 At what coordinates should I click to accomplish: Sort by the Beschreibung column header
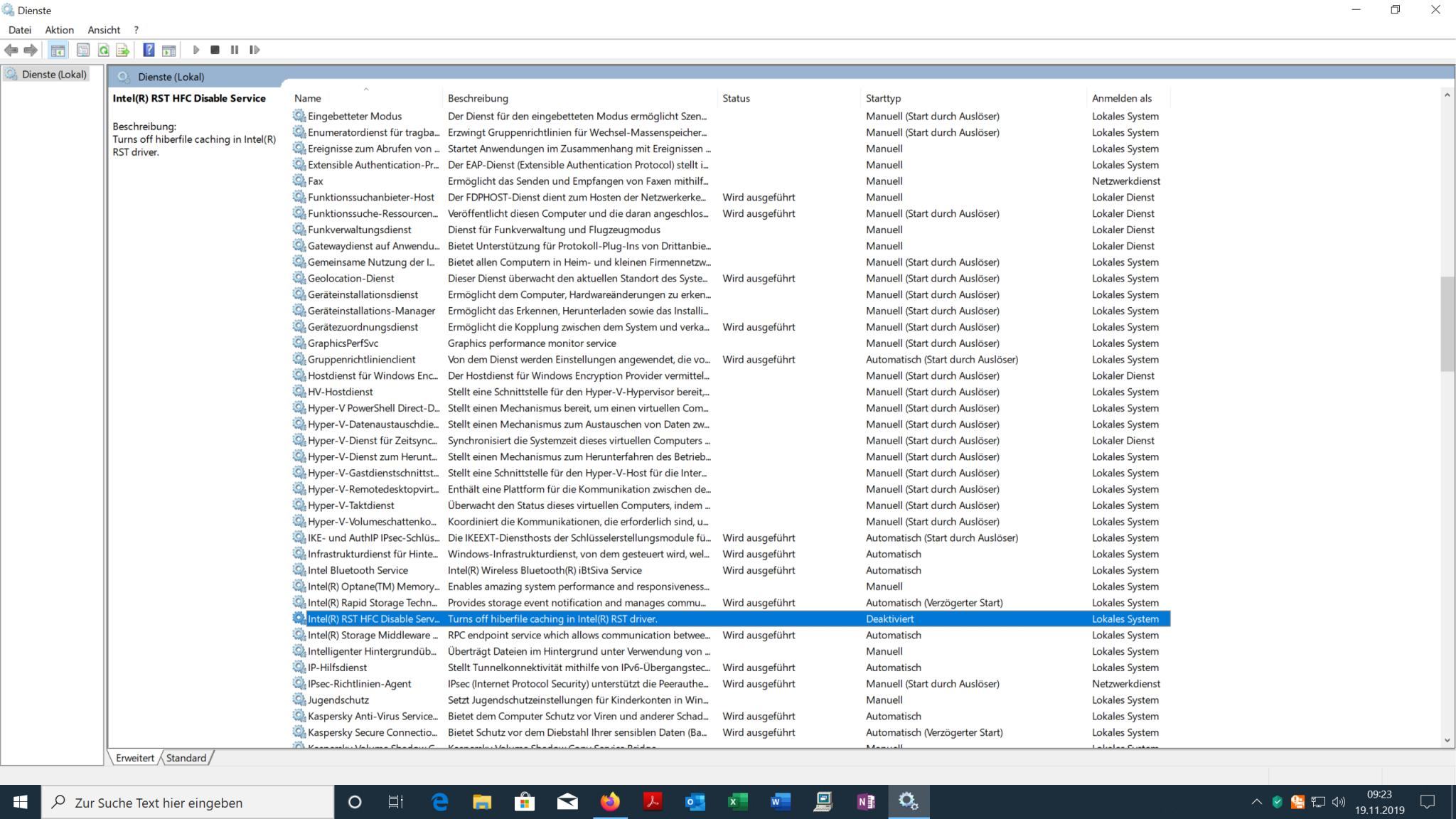tap(580, 98)
